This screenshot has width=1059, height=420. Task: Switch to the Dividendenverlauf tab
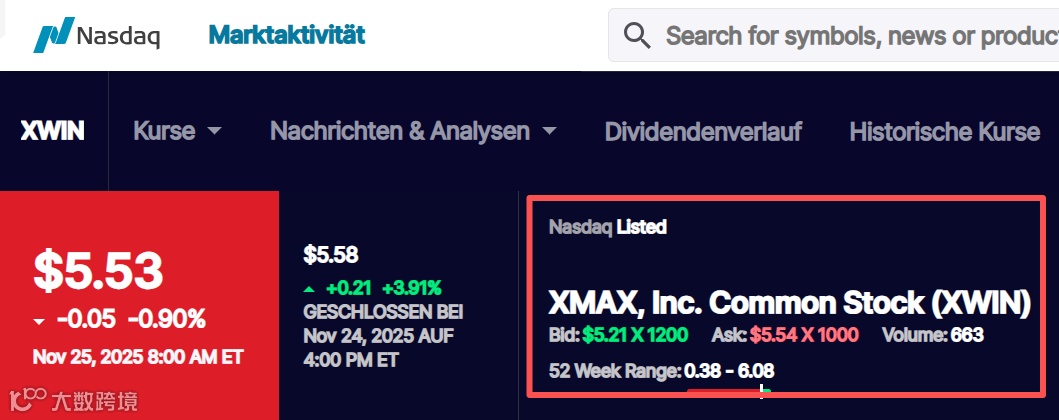(x=703, y=131)
